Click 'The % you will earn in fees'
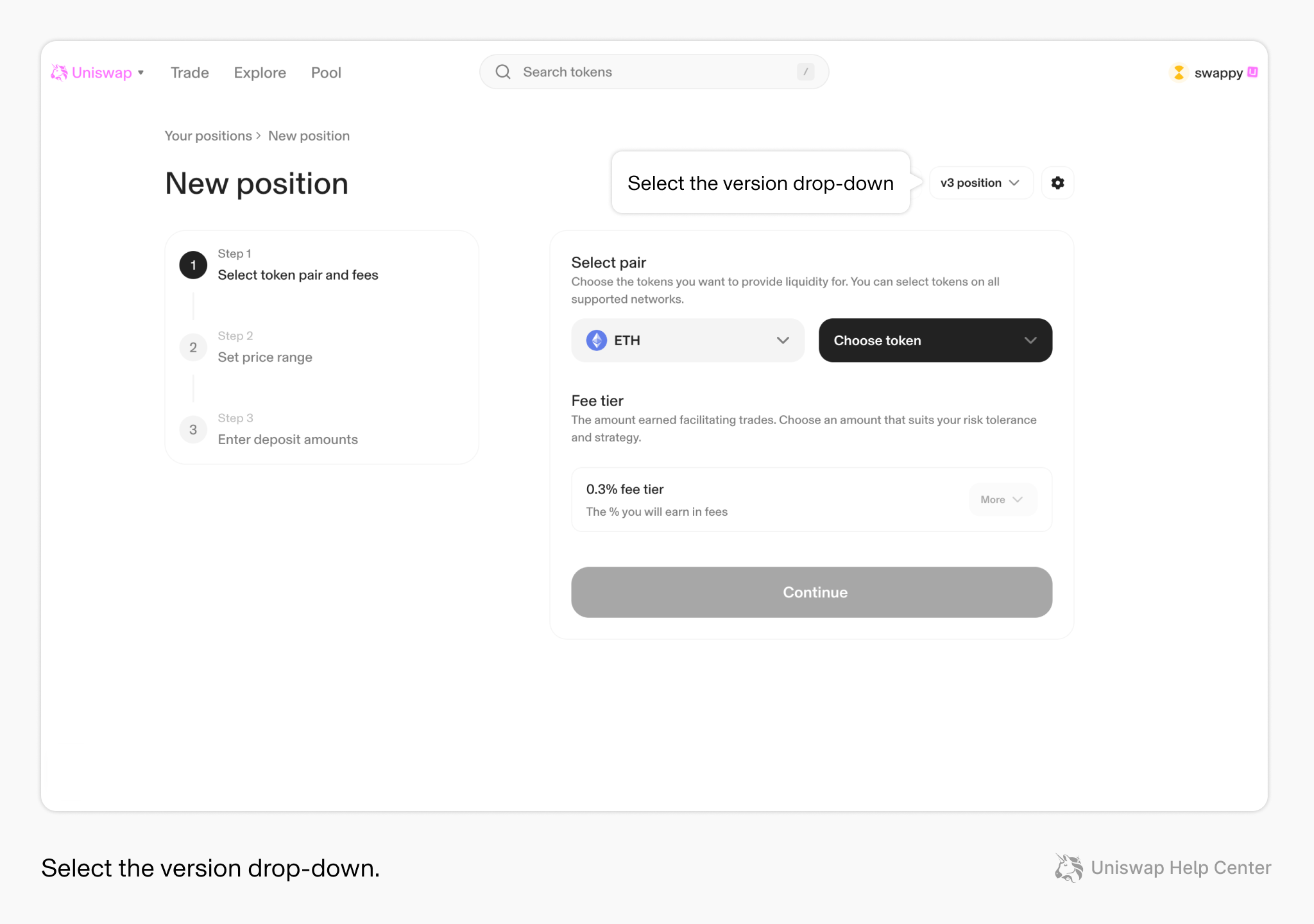1314x924 pixels. point(656,511)
